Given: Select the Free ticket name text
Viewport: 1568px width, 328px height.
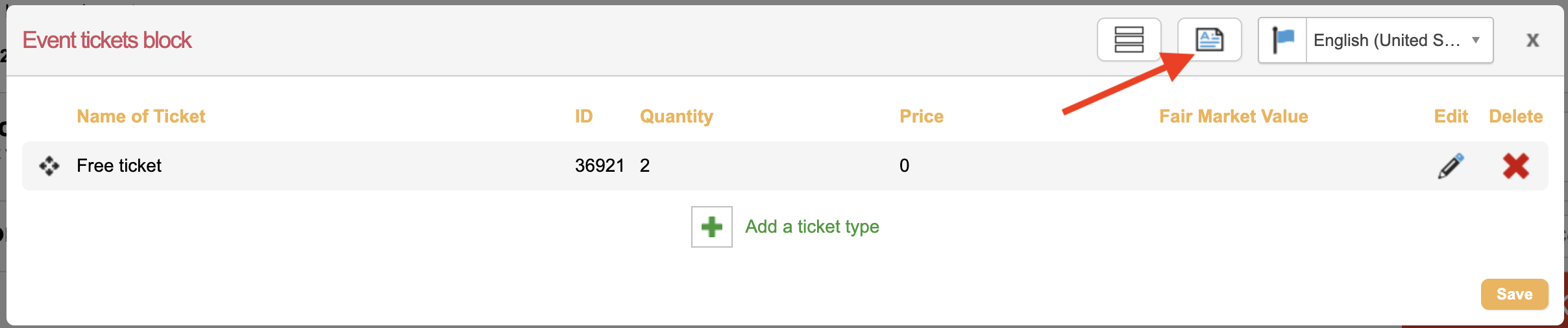Looking at the screenshot, I should [x=119, y=166].
